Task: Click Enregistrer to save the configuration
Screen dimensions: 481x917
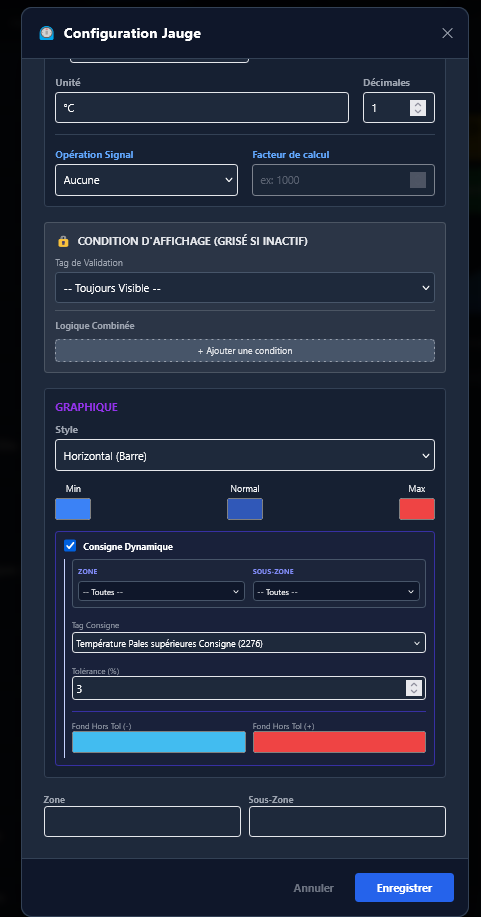Action: pos(404,888)
